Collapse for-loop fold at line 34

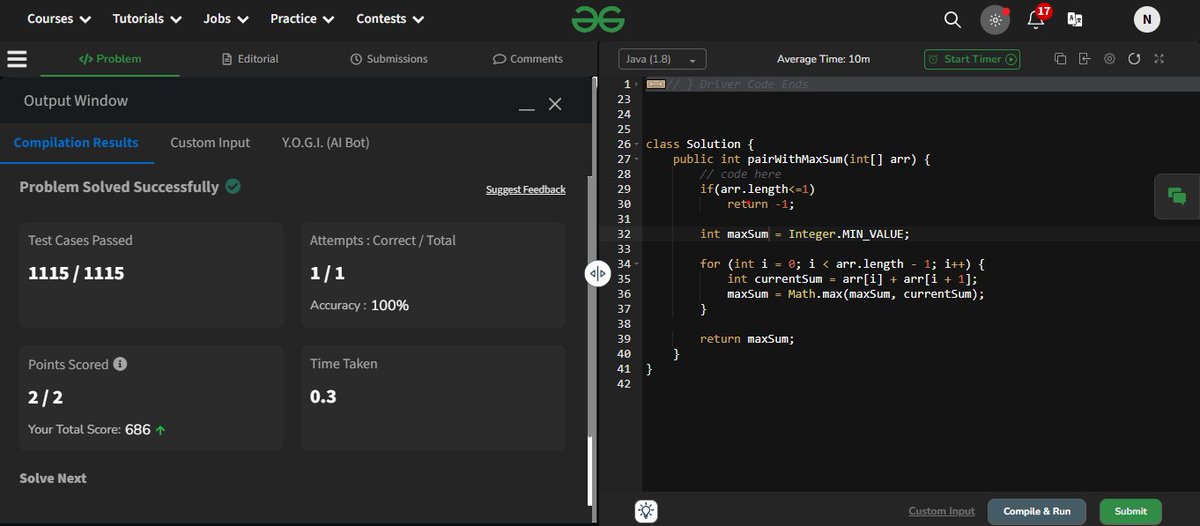[637, 264]
